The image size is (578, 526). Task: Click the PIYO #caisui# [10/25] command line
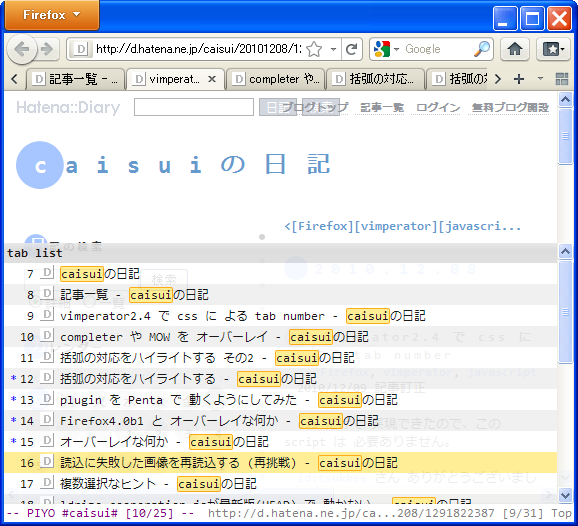pos(100,513)
